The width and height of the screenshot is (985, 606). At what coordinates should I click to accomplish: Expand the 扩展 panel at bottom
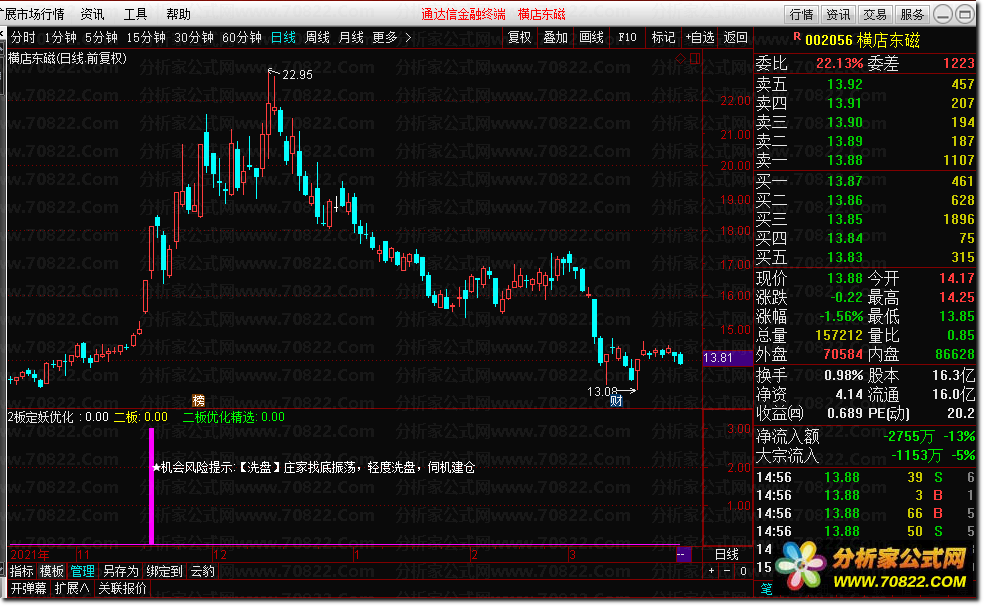tap(72, 588)
